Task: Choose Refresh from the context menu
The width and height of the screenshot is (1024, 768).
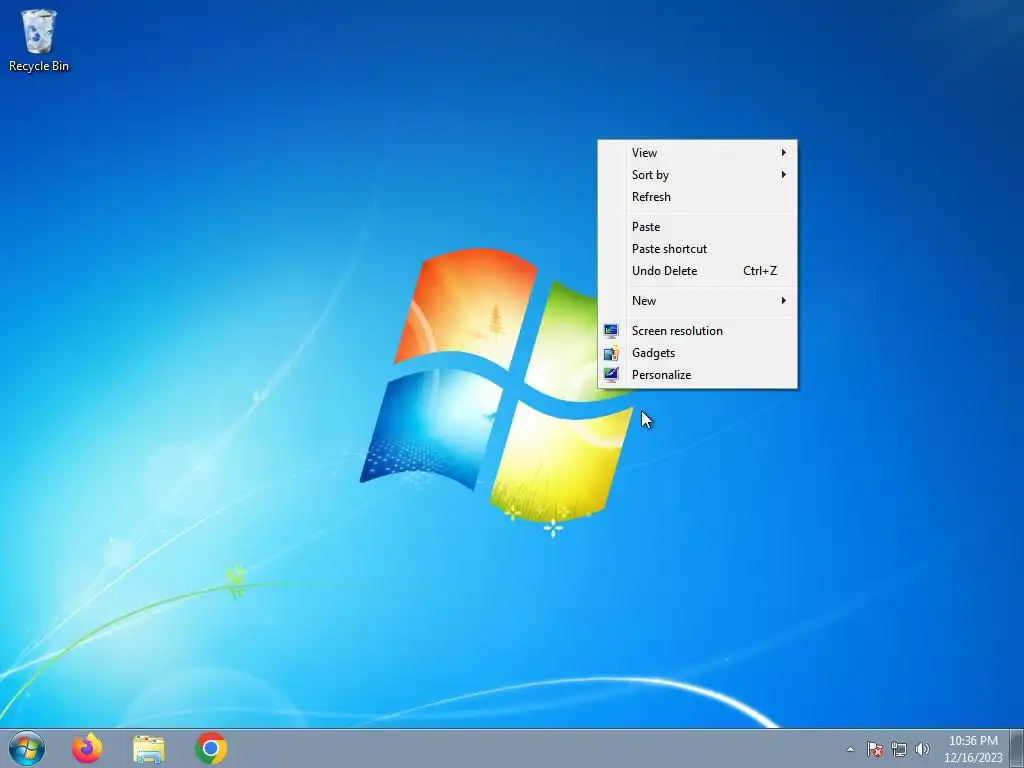Action: click(x=697, y=197)
